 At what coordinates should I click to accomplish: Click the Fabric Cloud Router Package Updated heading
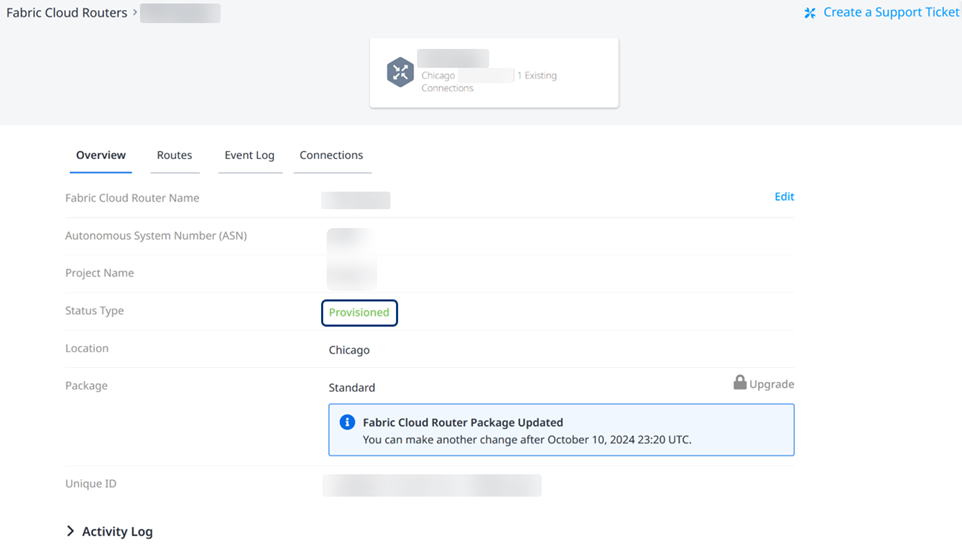click(463, 422)
